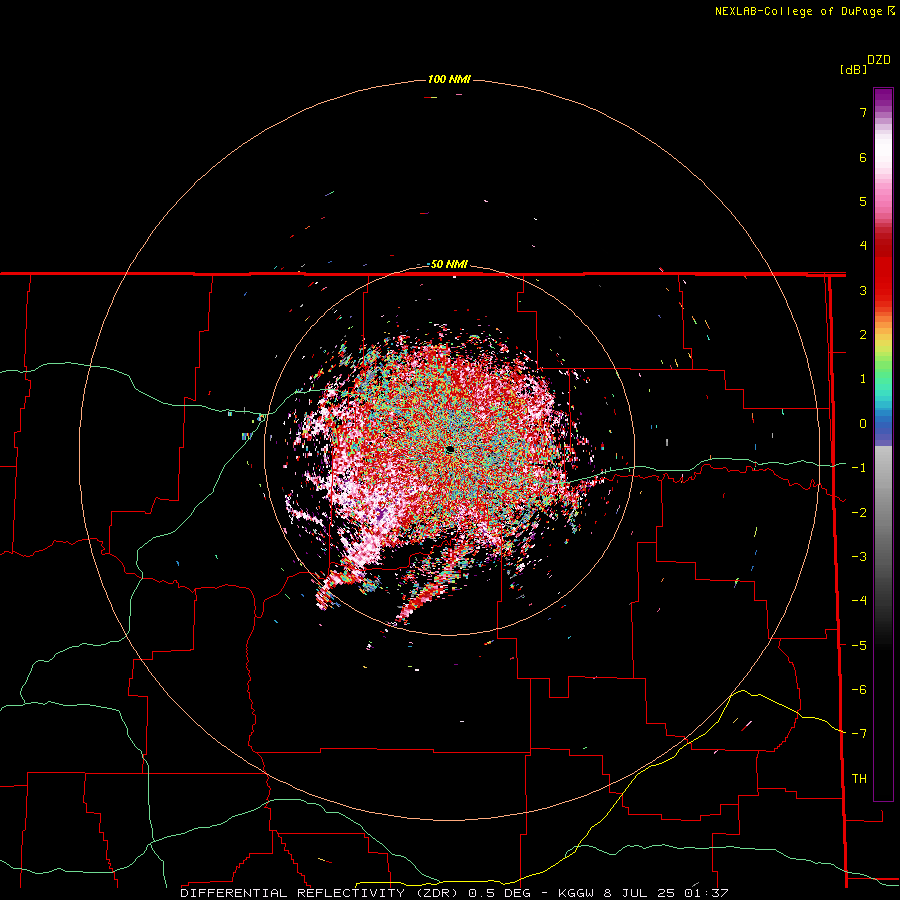Click the 100 NMI range ring label

[x=449, y=79]
